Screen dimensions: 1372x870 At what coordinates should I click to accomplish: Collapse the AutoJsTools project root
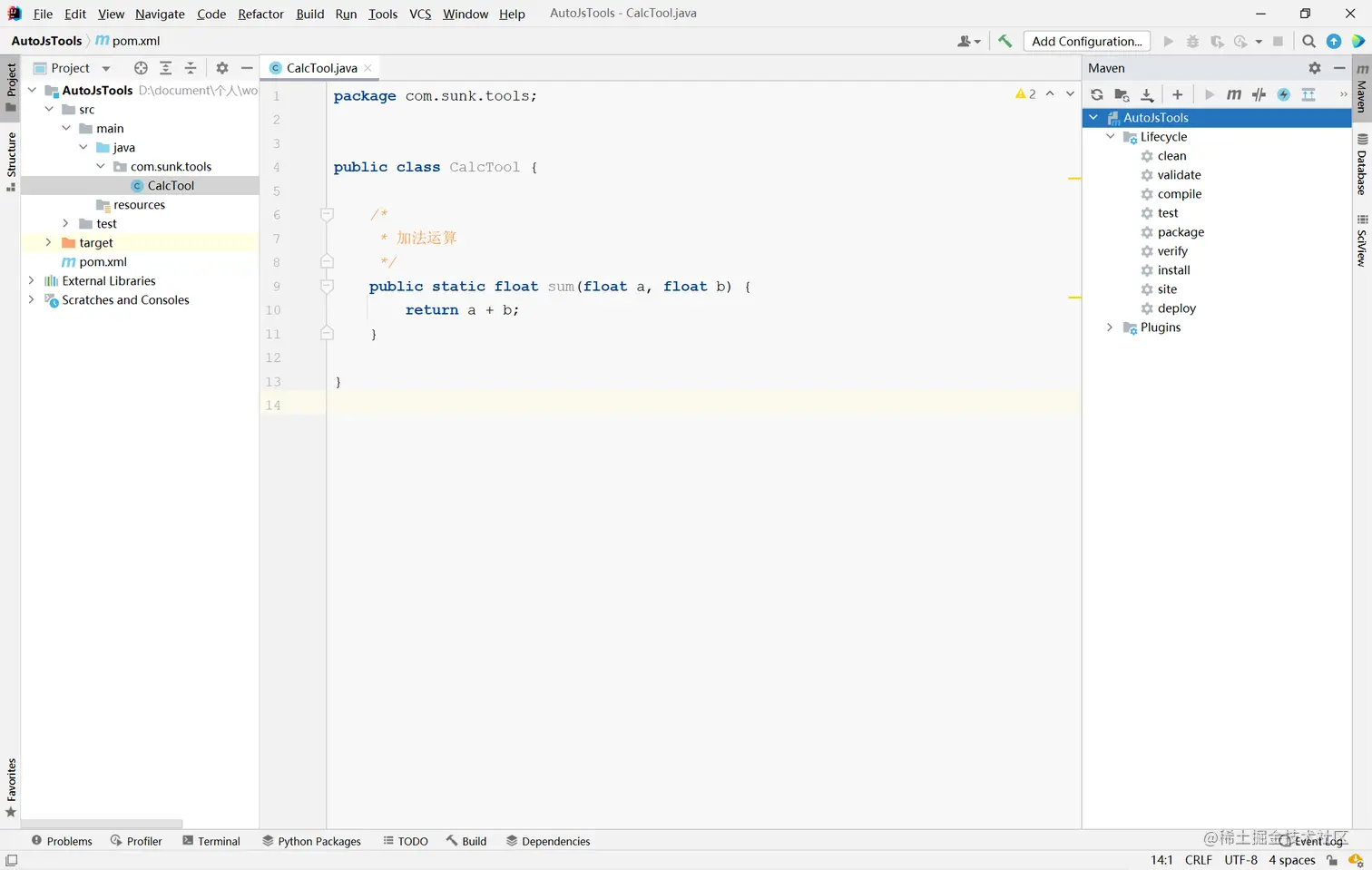(32, 90)
